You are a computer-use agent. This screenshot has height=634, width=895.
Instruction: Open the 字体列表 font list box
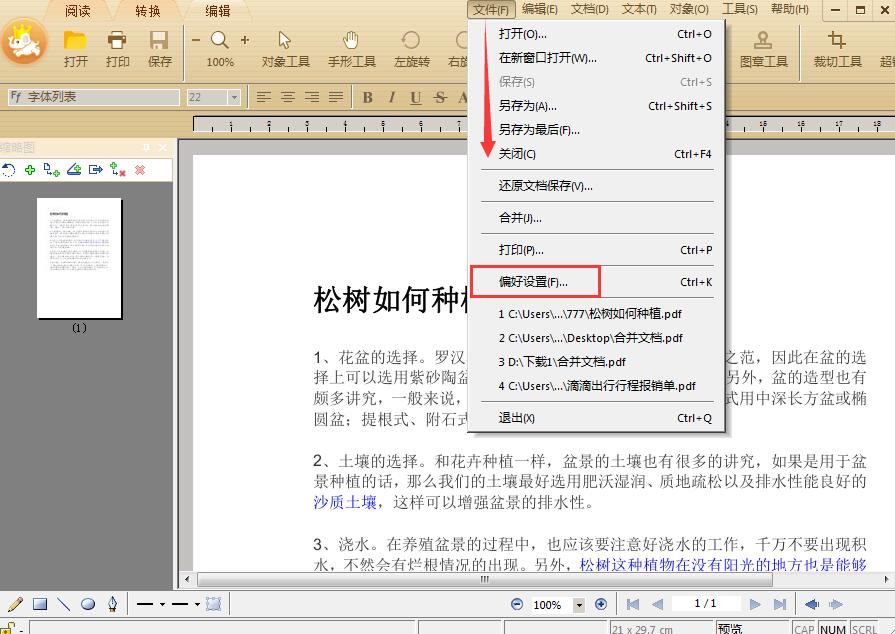[94, 97]
